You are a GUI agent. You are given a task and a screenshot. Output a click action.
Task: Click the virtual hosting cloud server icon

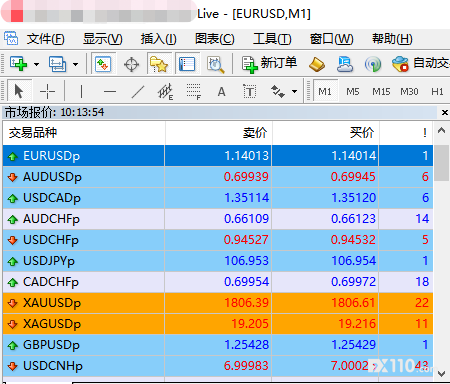pyautogui.click(x=345, y=64)
